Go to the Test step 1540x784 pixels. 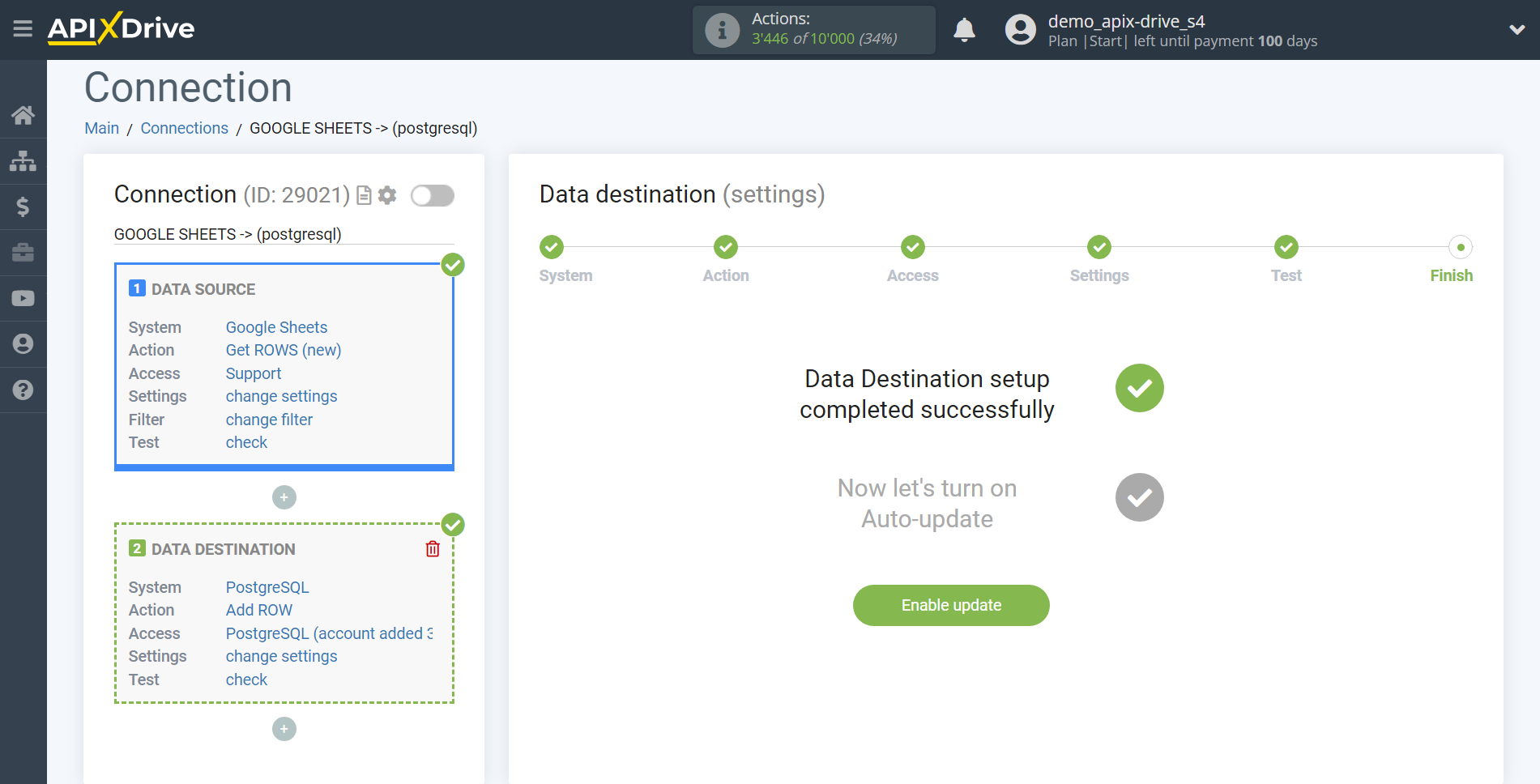pos(1286,247)
